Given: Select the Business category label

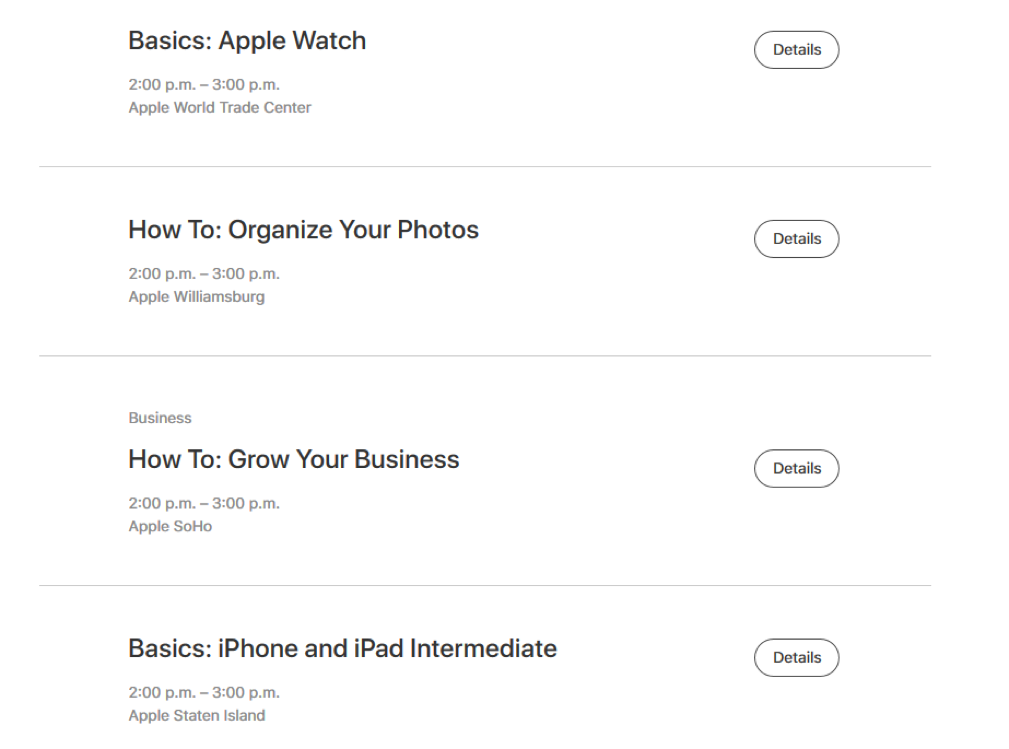Looking at the screenshot, I should pos(160,418).
